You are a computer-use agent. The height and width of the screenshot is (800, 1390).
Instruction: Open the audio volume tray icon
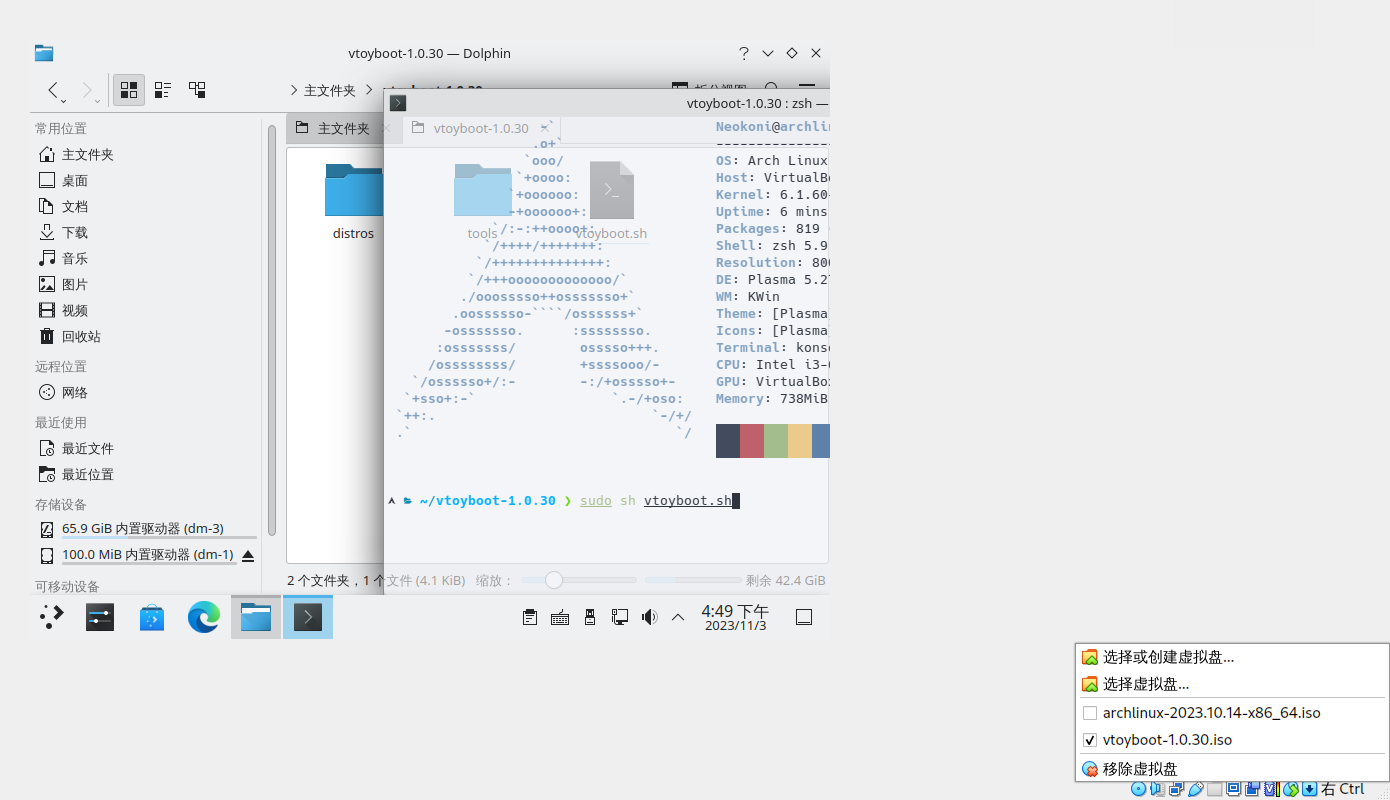650,617
